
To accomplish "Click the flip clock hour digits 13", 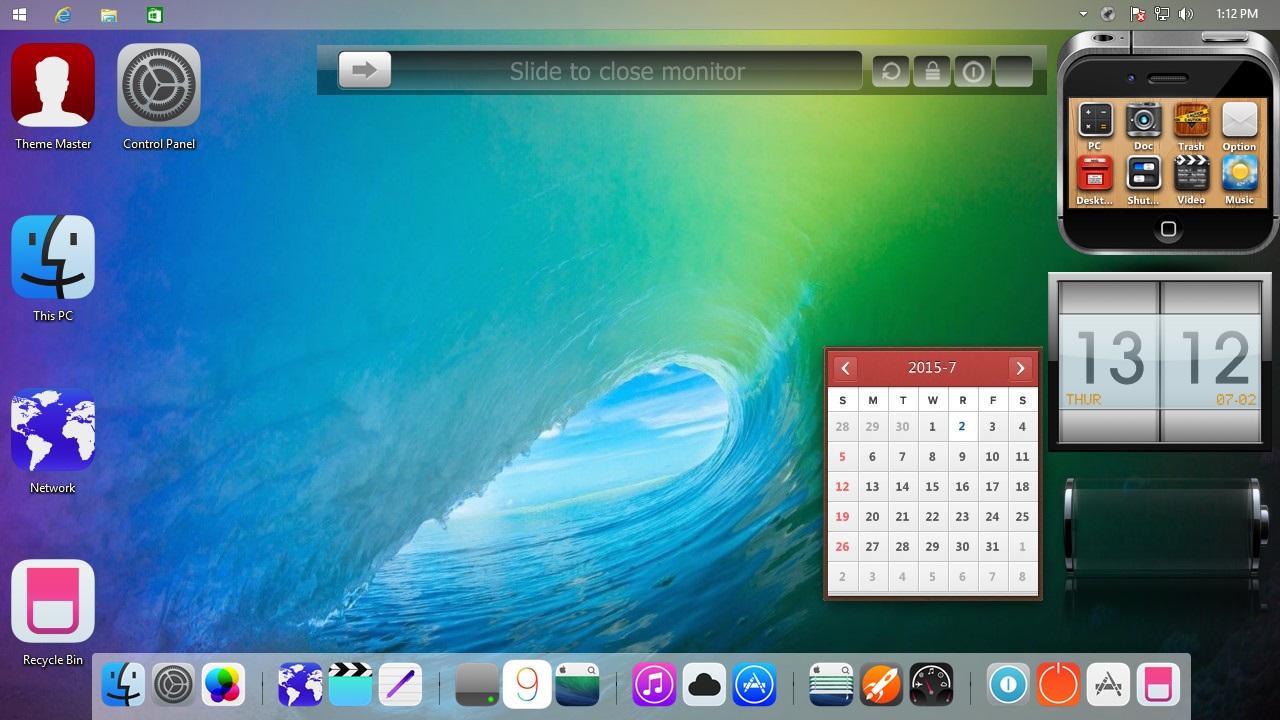I will click(1109, 360).
